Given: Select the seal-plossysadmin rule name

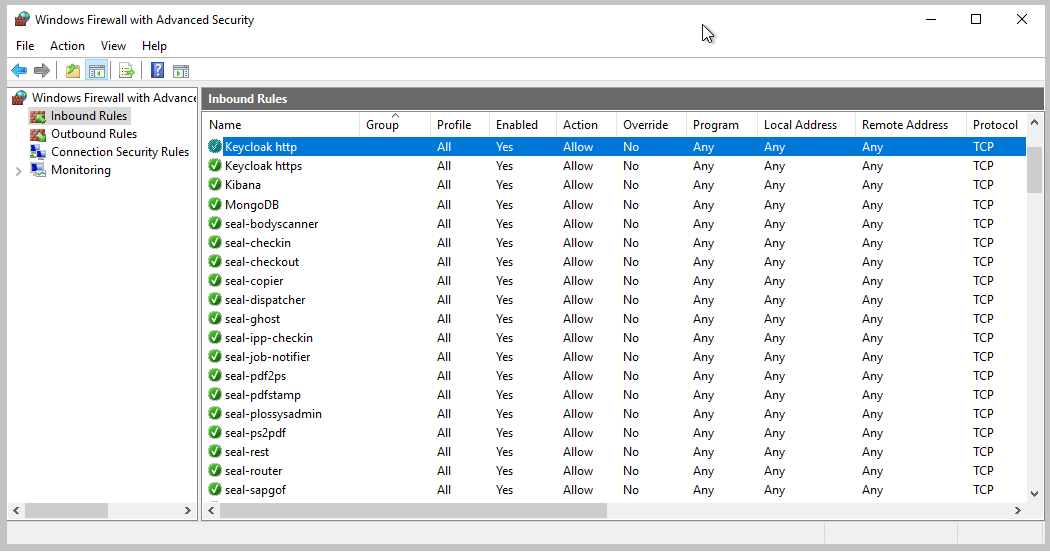Looking at the screenshot, I should tap(273, 413).
